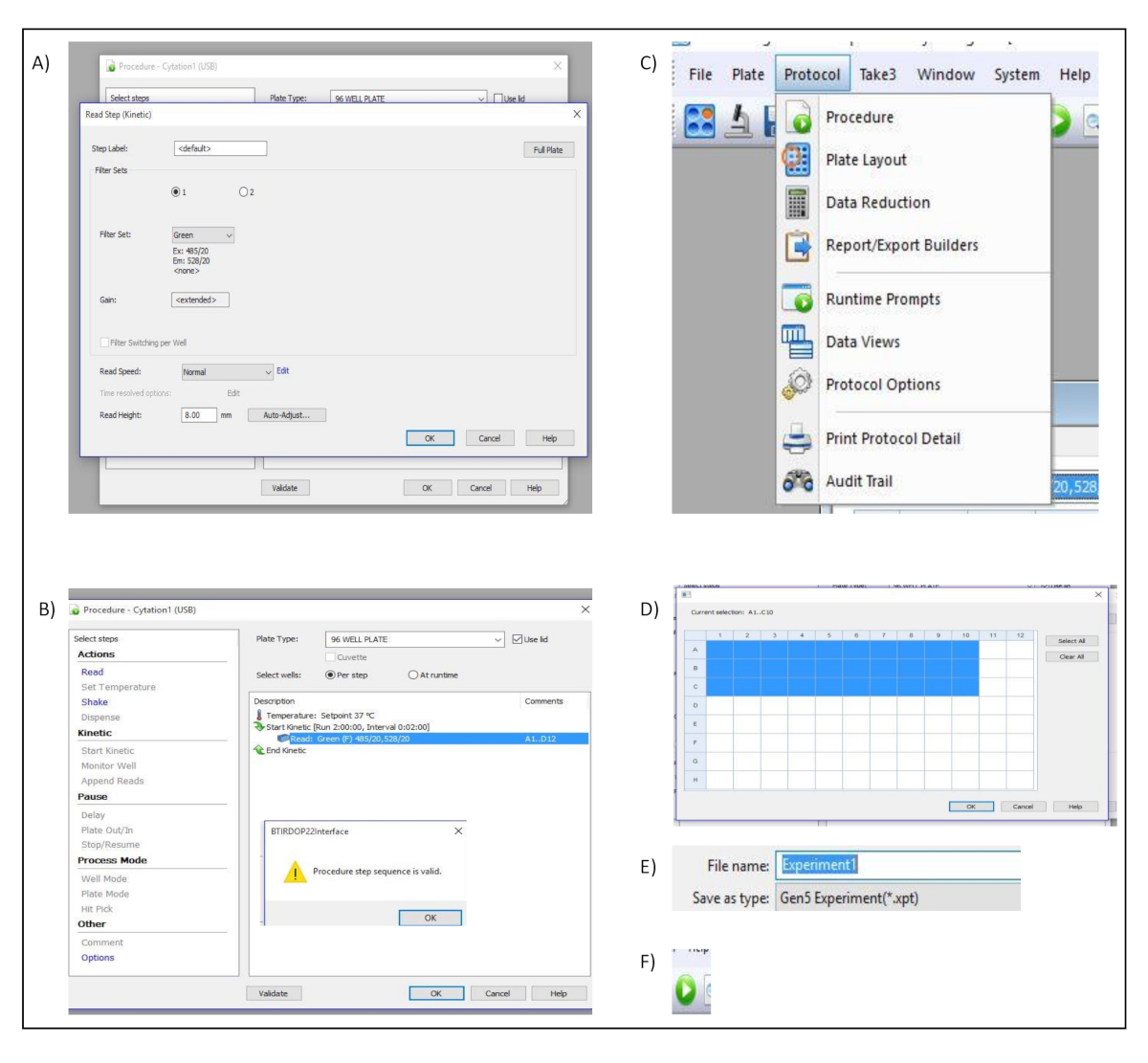Click the Audit Trail binoculars icon

point(797,481)
